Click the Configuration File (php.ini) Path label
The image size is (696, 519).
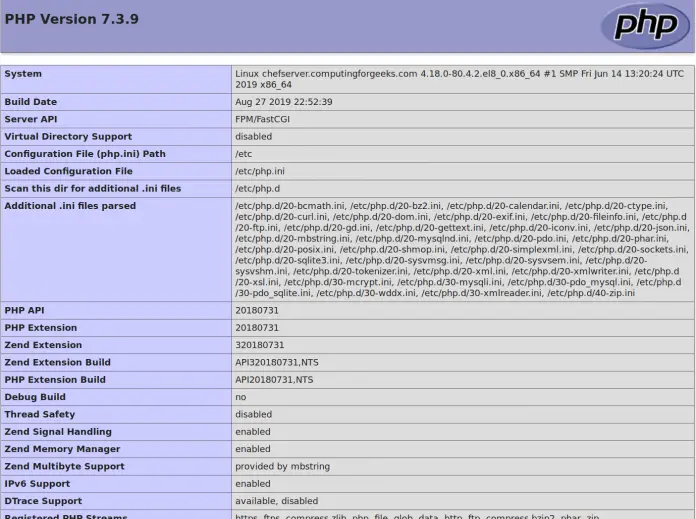[85, 154]
